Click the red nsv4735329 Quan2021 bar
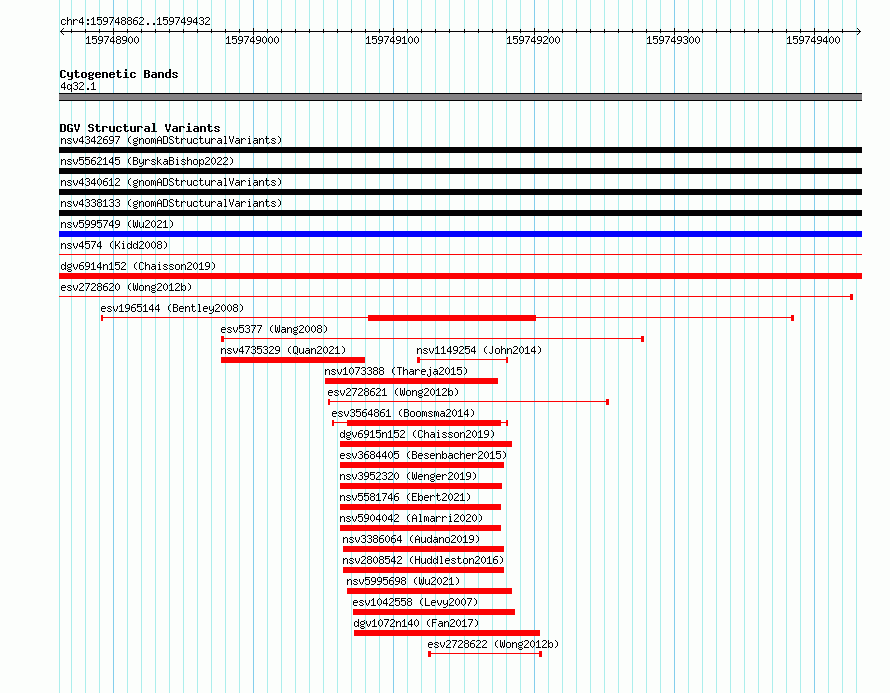Viewport: 890px width, 693px height. point(293,360)
